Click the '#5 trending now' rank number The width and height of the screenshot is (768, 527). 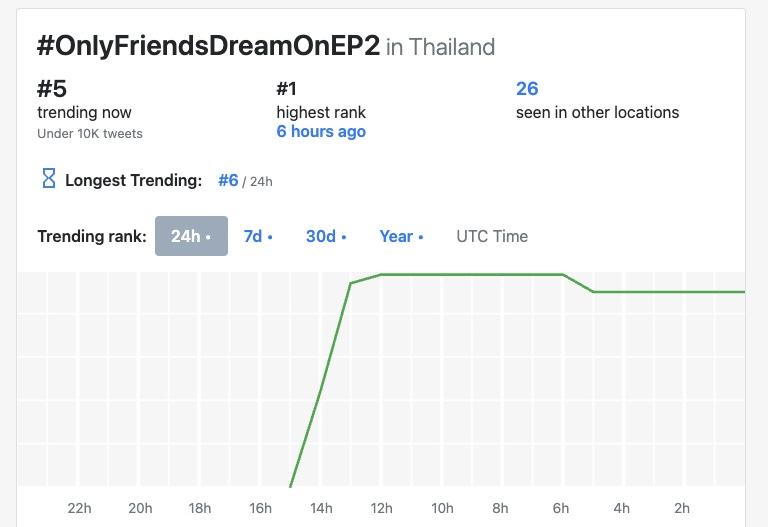pyautogui.click(x=52, y=89)
